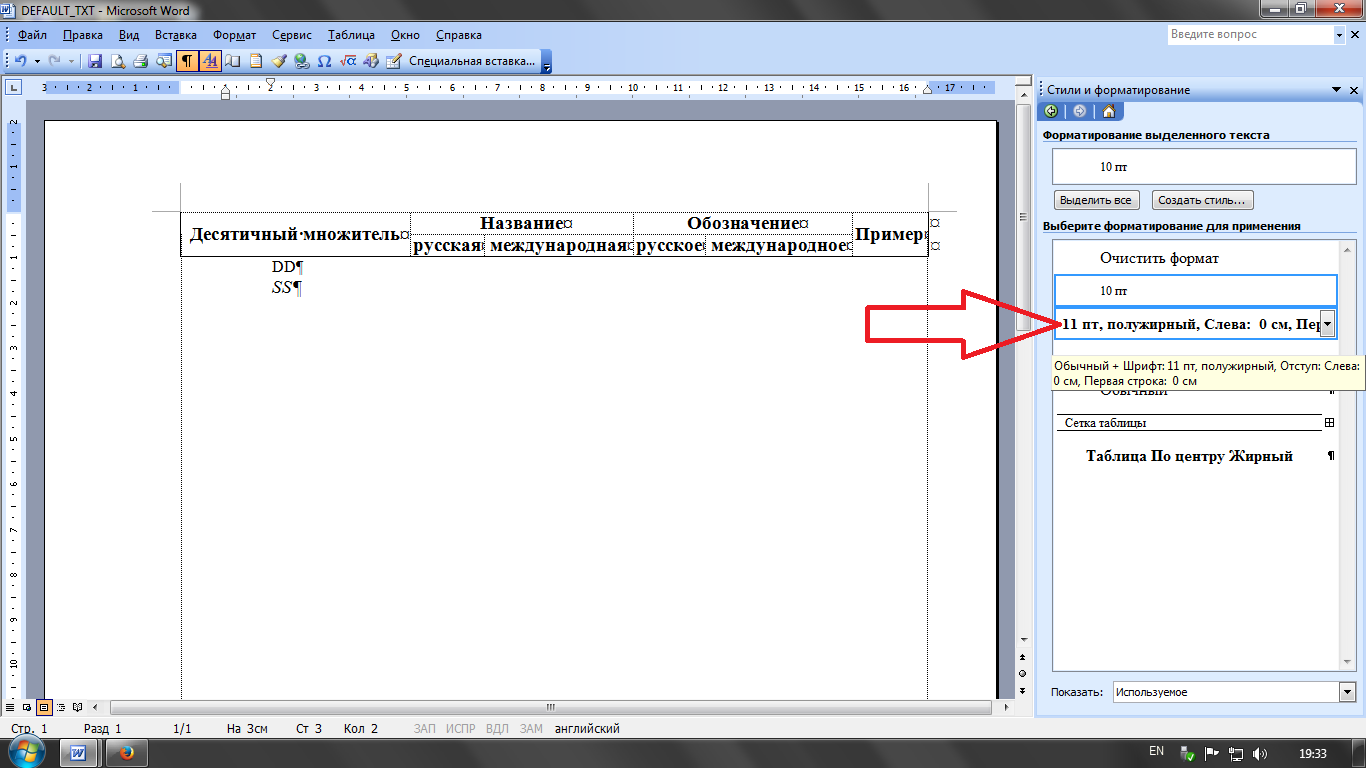
Task: Toggle ЗАМ overtype mode in status bar
Action: pos(532,729)
